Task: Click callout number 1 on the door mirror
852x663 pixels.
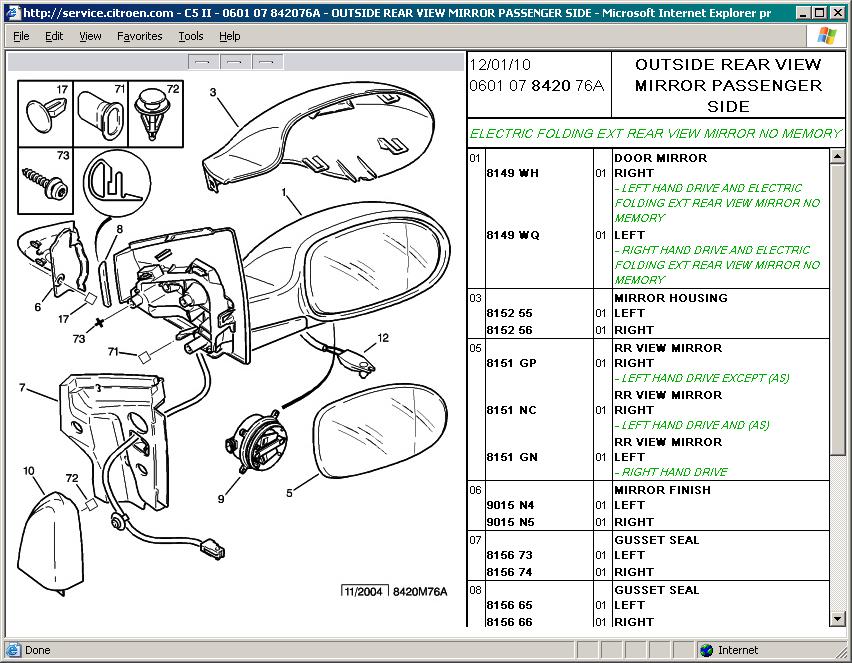Action: click(x=284, y=192)
